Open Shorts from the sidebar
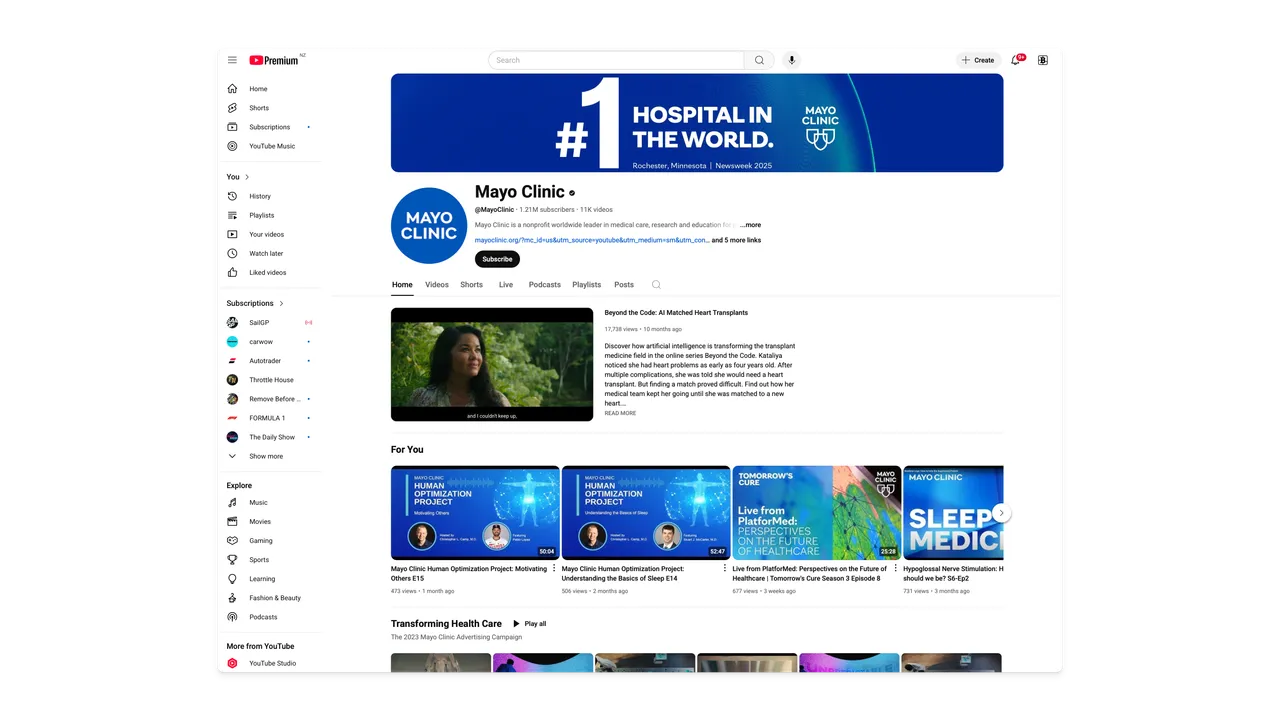This screenshot has height=720, width=1280. [259, 108]
